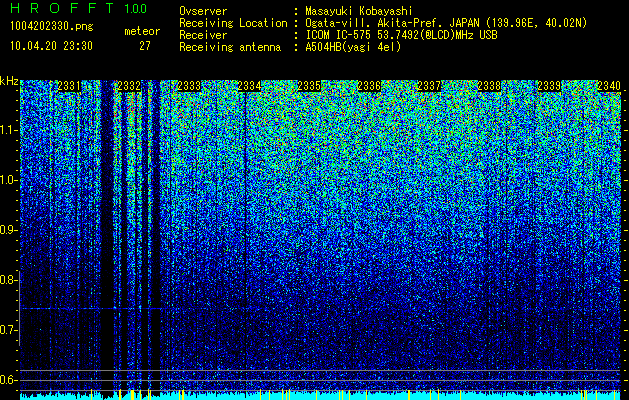
Task: Click the 2333 time marker
Action: click(189, 86)
